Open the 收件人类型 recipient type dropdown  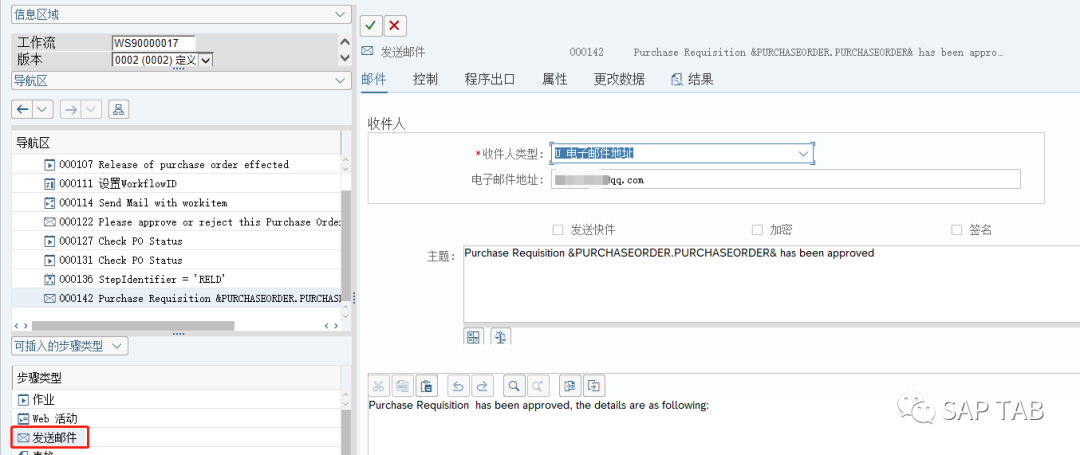803,154
